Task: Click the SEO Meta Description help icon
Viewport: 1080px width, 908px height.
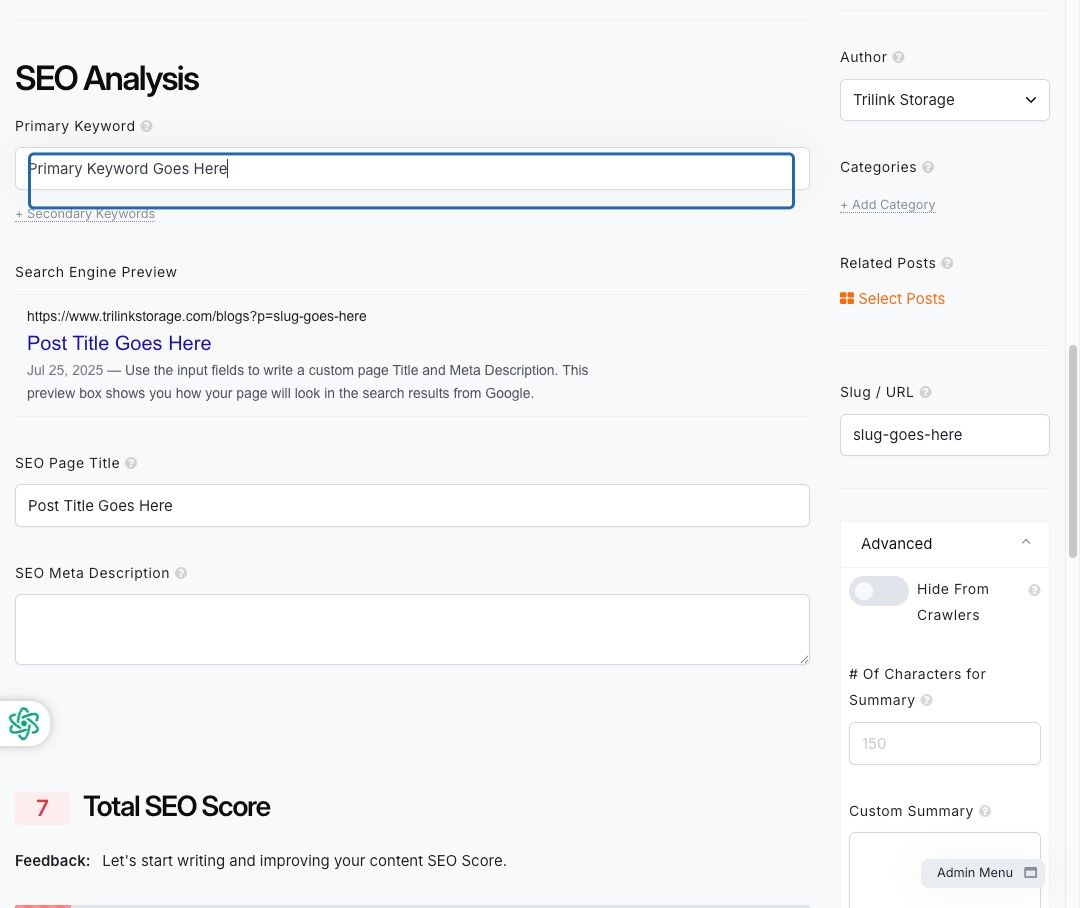Action: point(181,573)
